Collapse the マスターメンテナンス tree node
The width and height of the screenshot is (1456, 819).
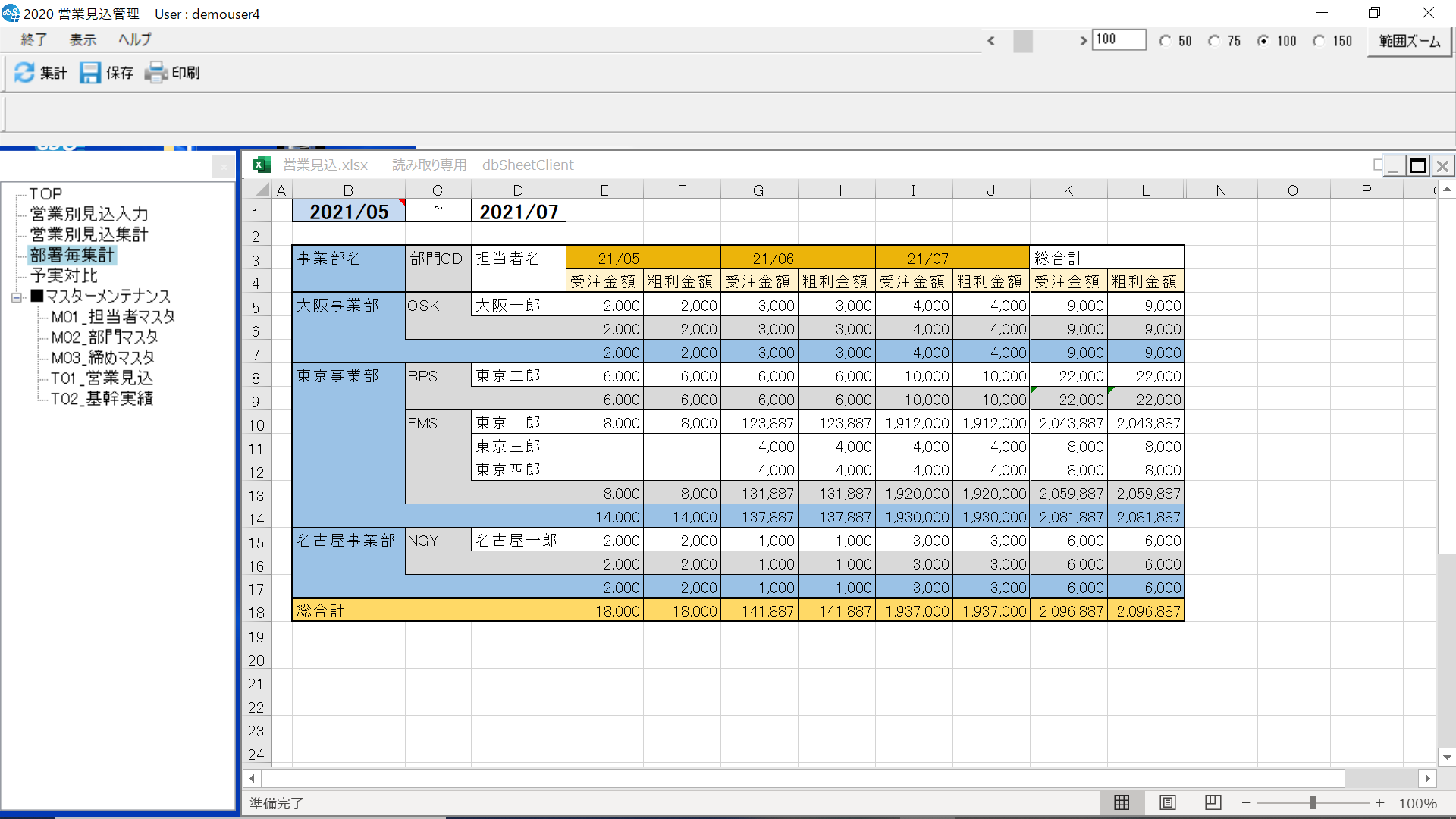pos(17,297)
